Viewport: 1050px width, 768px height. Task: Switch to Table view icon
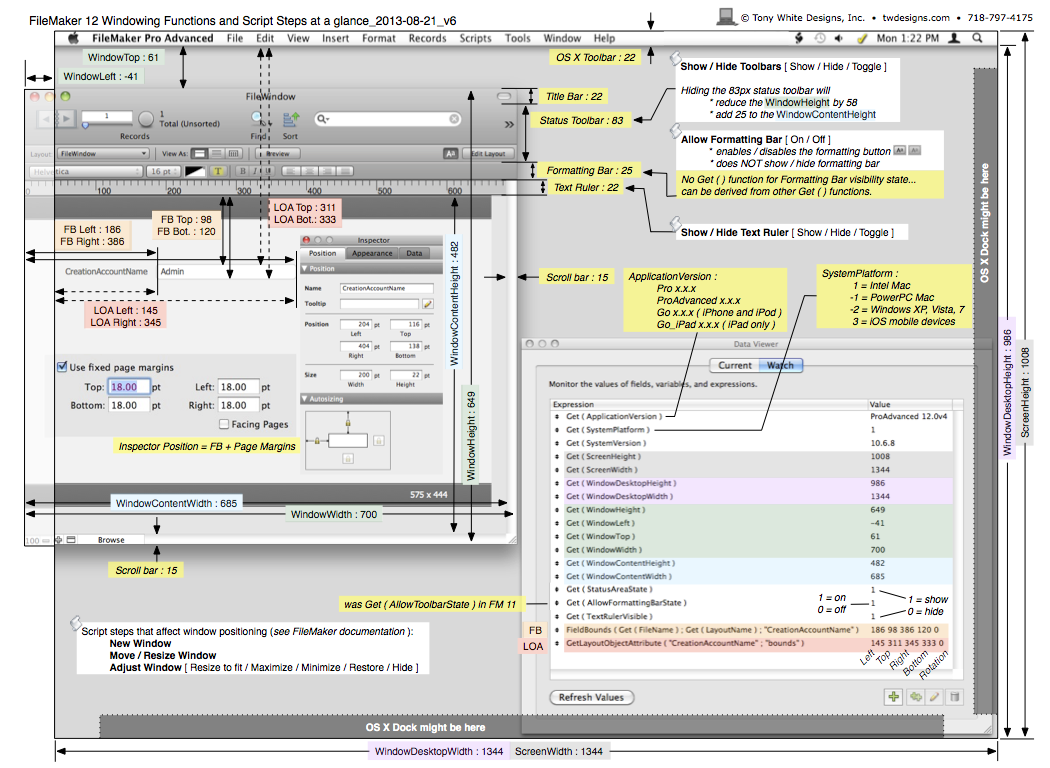click(233, 153)
